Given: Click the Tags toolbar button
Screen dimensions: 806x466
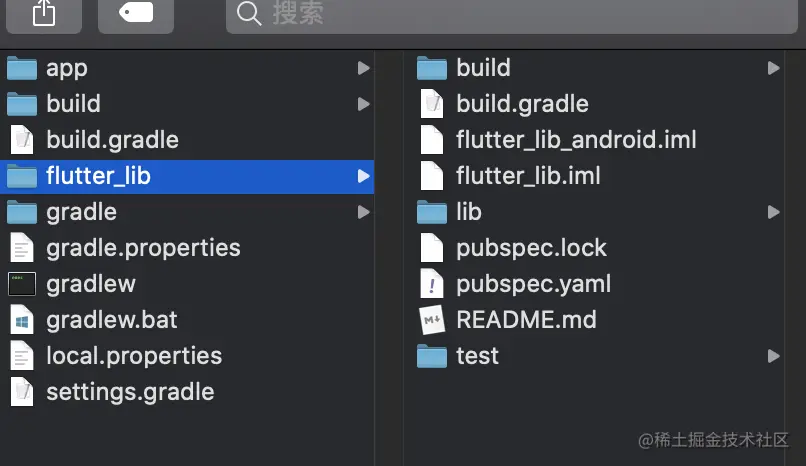Looking at the screenshot, I should point(136,12).
